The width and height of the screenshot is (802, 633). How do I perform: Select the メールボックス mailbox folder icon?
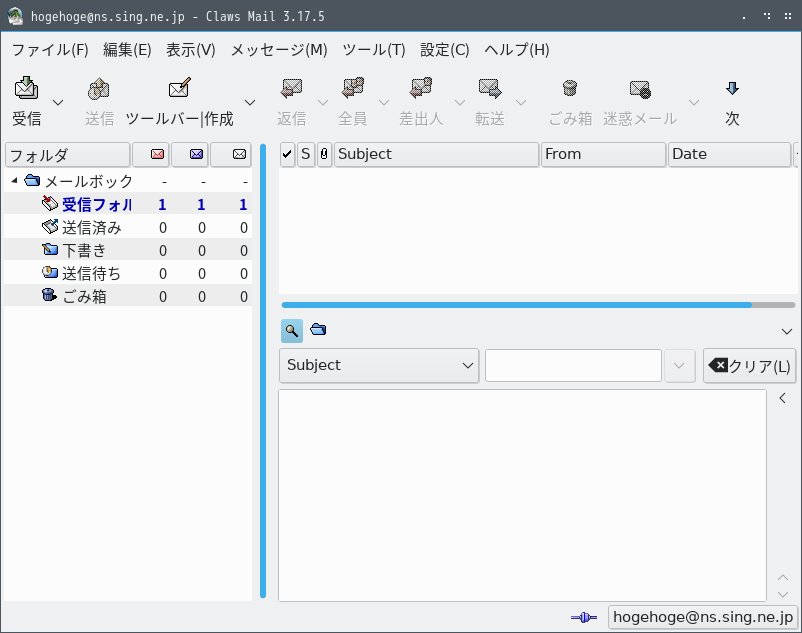click(x=32, y=180)
